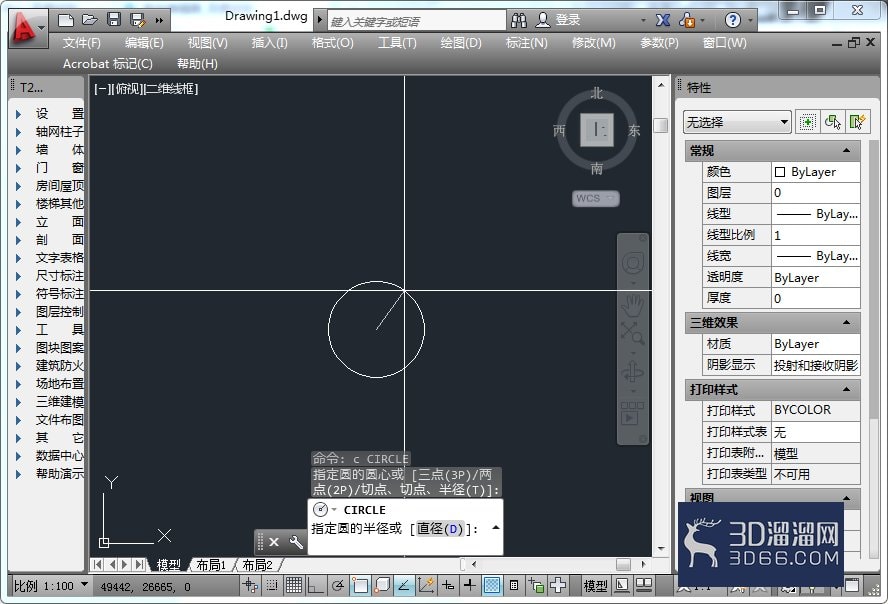Toggle object snap tracking in status bar
This screenshot has width=888, height=604.
(x=404, y=585)
